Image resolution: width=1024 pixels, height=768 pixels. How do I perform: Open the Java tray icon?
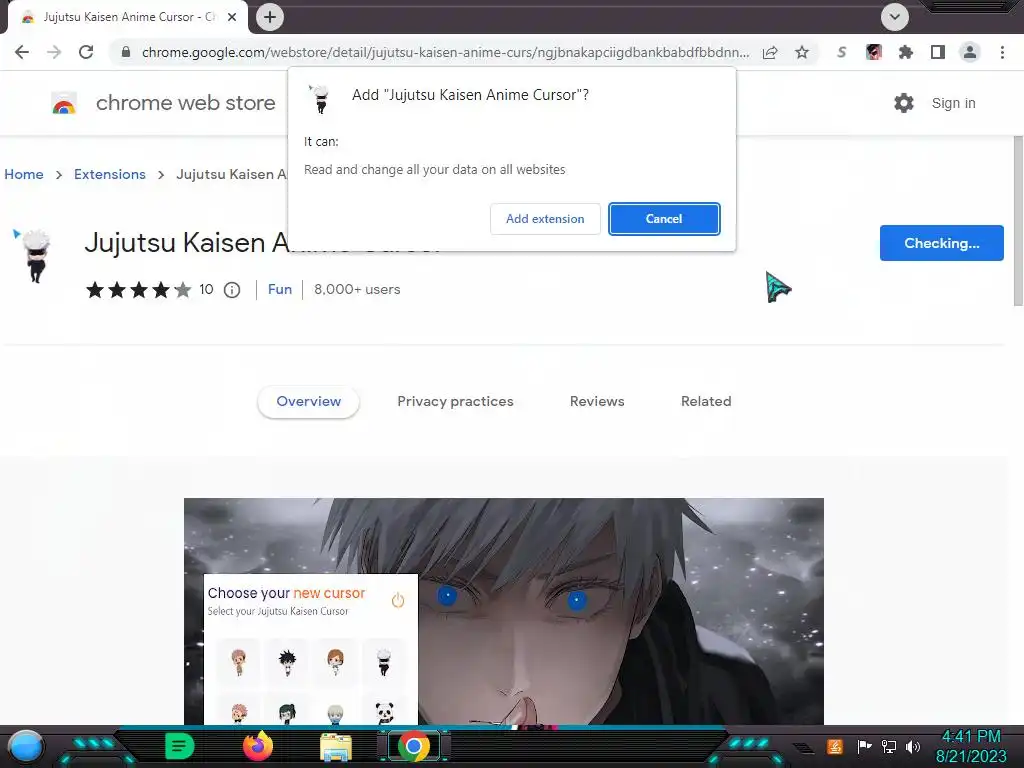point(835,746)
